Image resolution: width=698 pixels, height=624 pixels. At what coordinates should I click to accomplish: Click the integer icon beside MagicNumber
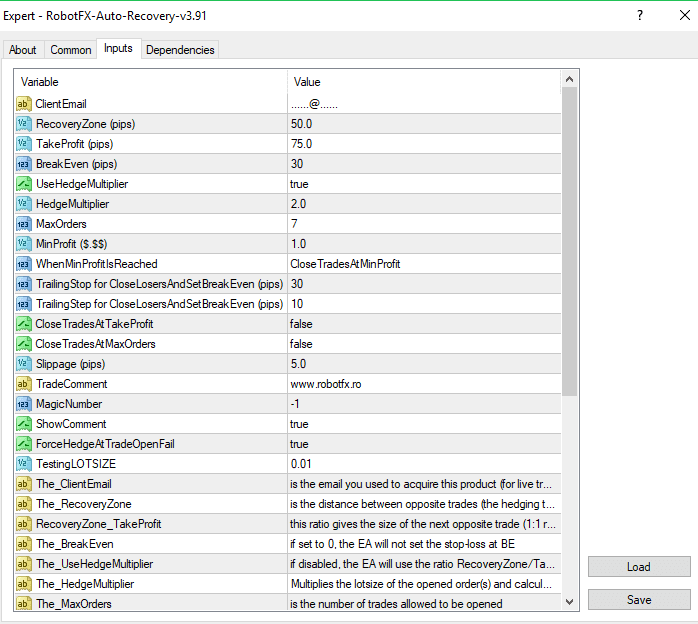(24, 404)
